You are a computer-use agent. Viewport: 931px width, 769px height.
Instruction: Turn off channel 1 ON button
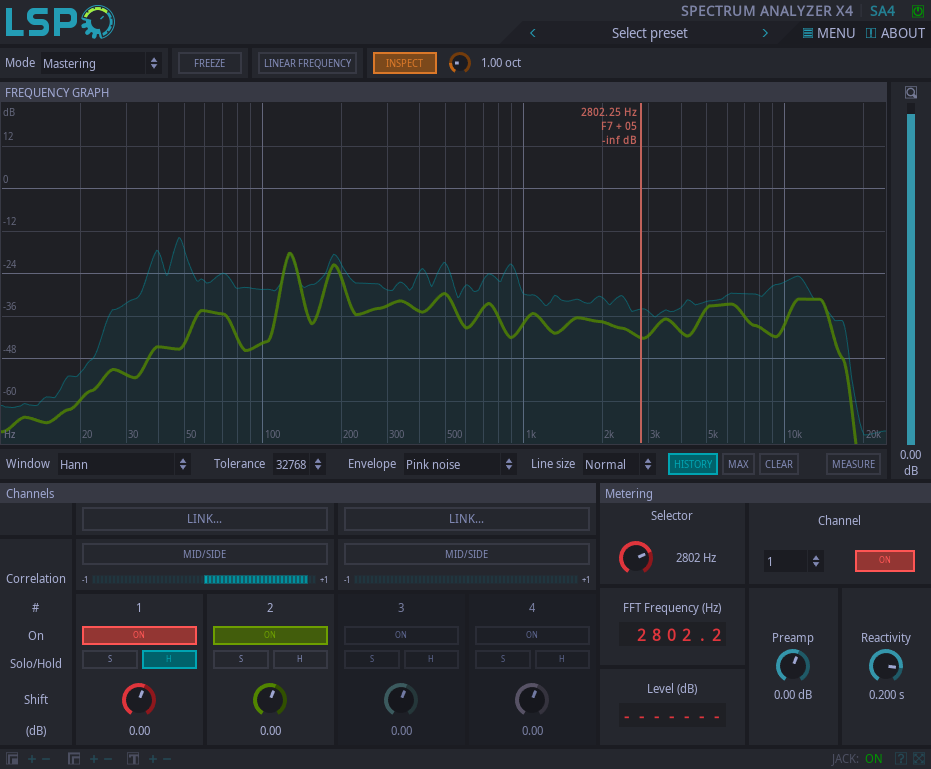[x=139, y=635]
